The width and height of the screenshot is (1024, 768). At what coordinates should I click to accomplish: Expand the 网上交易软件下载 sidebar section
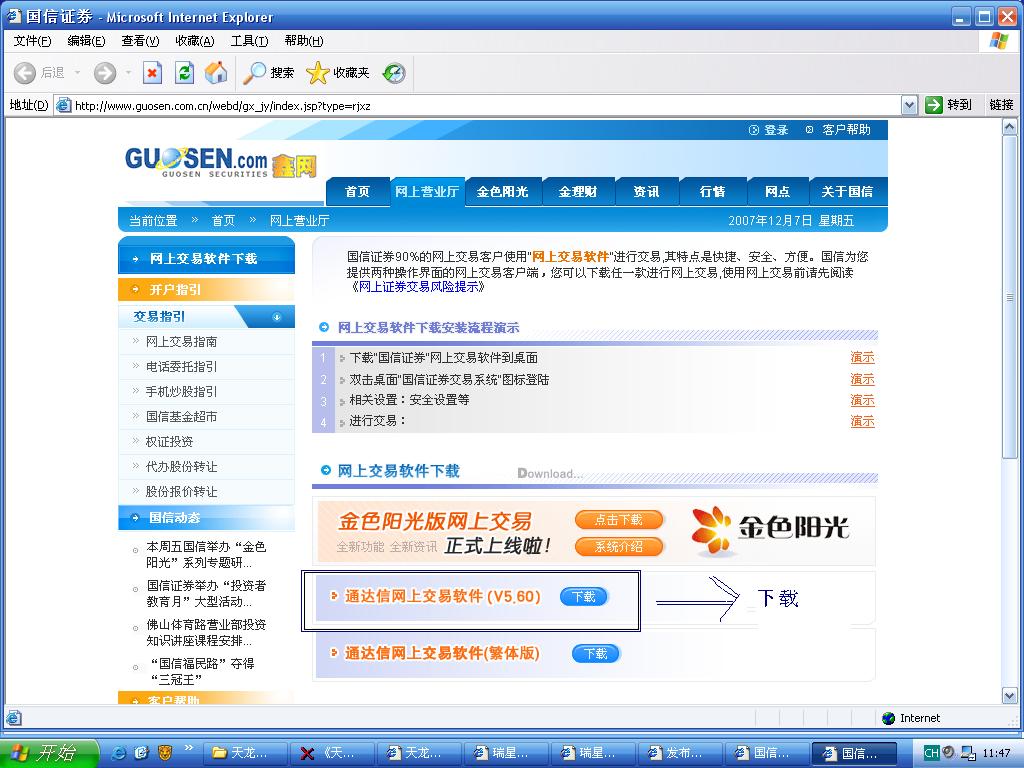206,259
